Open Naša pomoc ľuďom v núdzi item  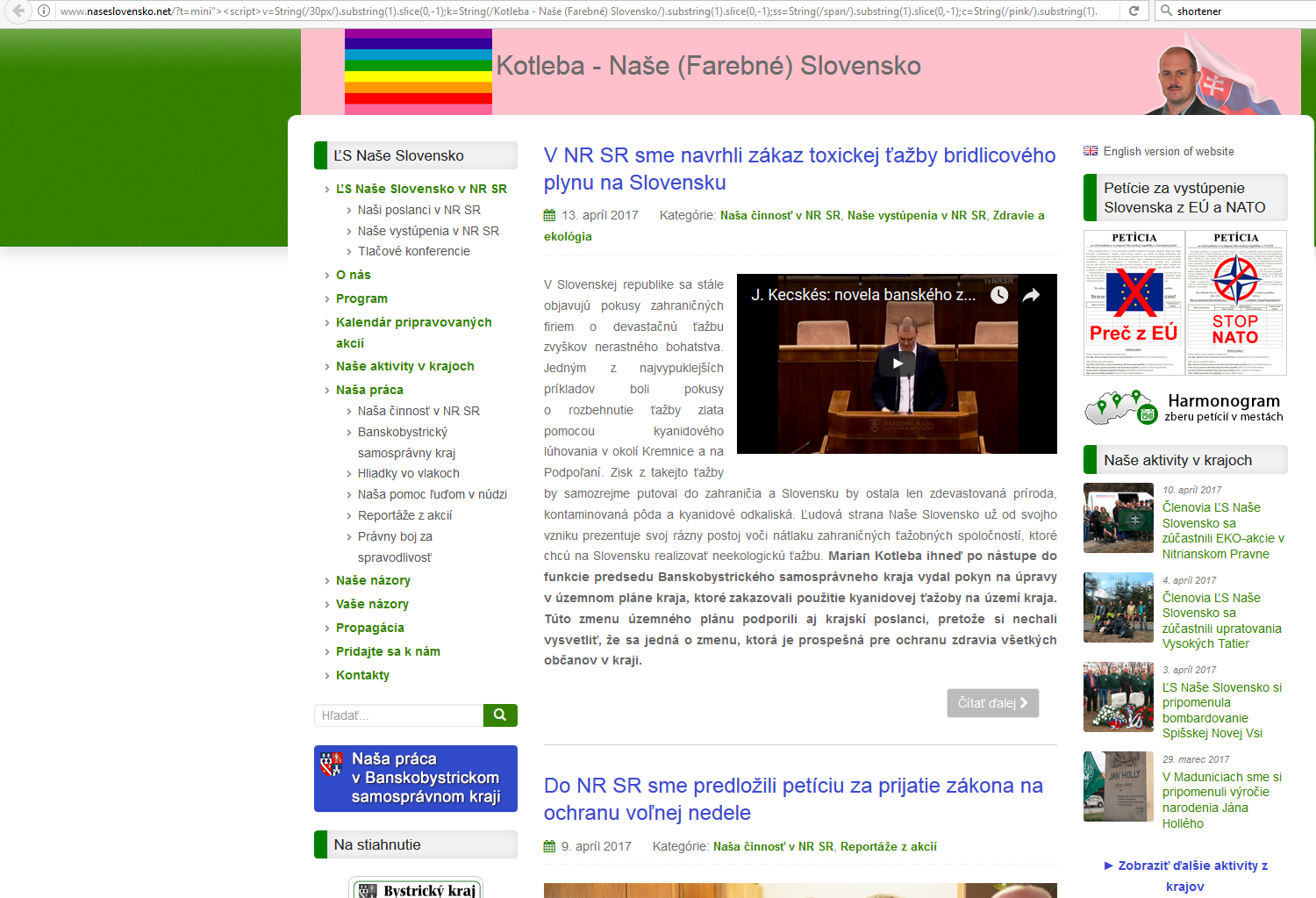coord(433,494)
